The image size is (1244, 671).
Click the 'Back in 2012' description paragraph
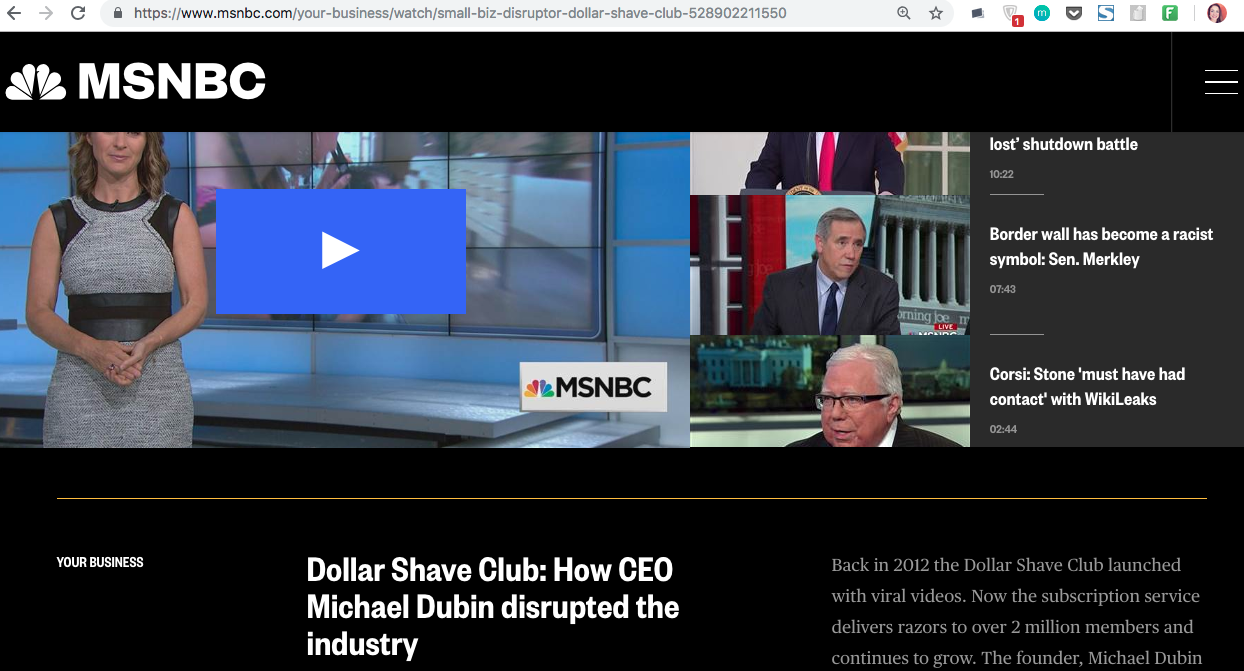(1016, 612)
